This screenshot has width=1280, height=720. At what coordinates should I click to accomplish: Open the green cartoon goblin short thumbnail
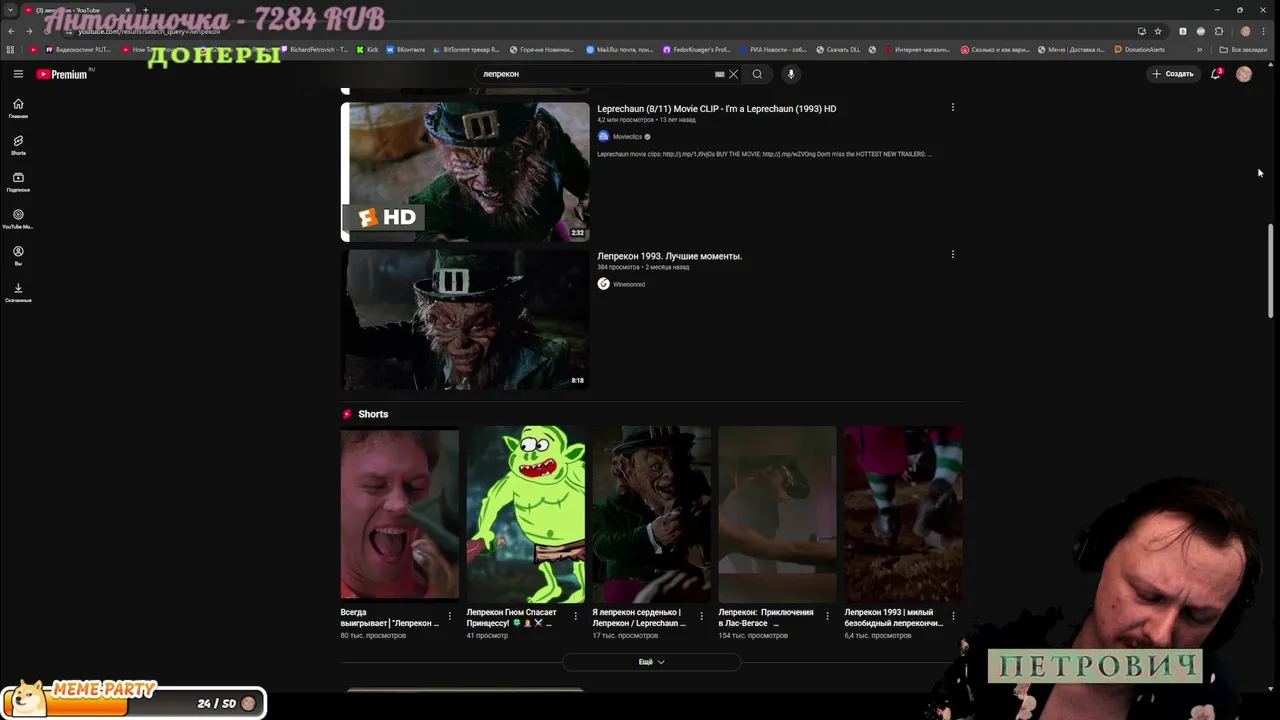(525, 514)
